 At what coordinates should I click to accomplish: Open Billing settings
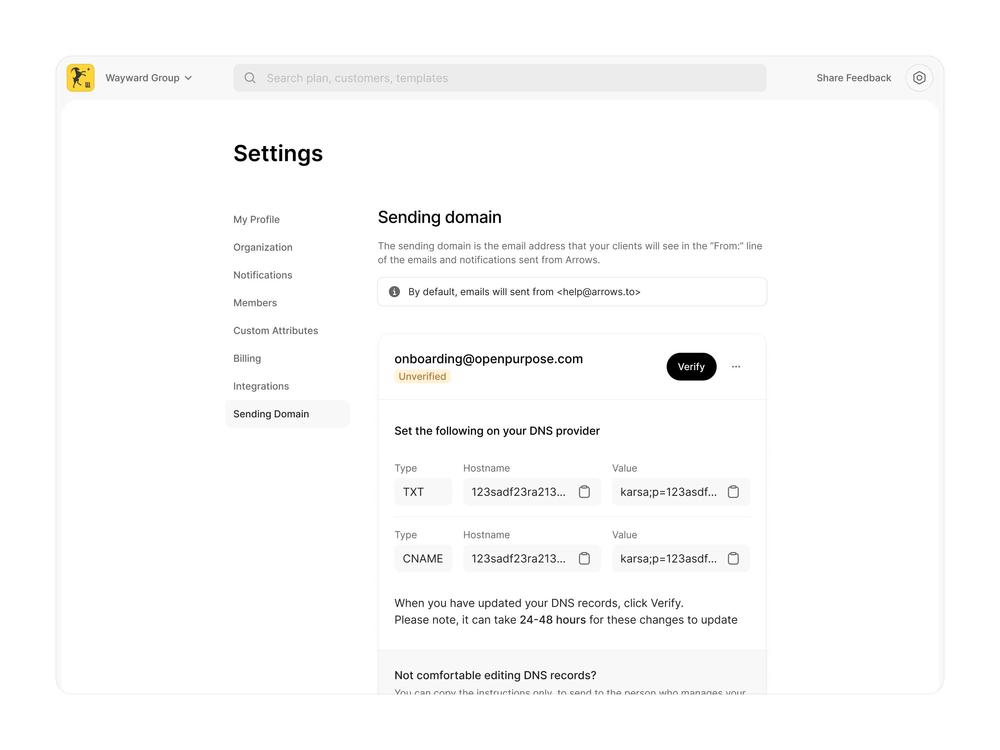[x=247, y=358]
